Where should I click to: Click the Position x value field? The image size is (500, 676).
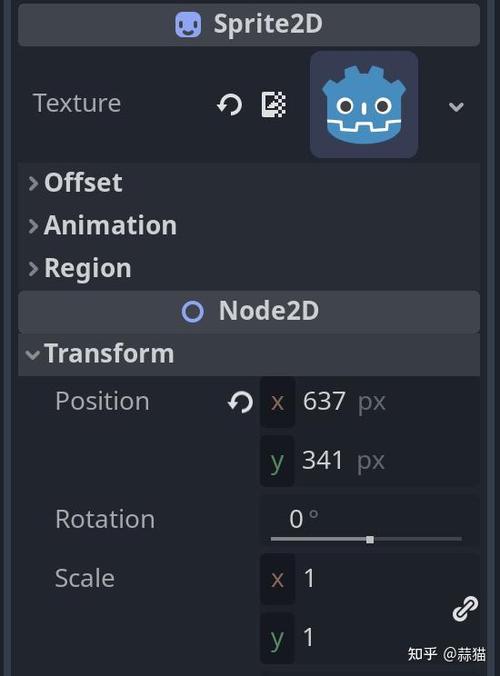point(370,402)
